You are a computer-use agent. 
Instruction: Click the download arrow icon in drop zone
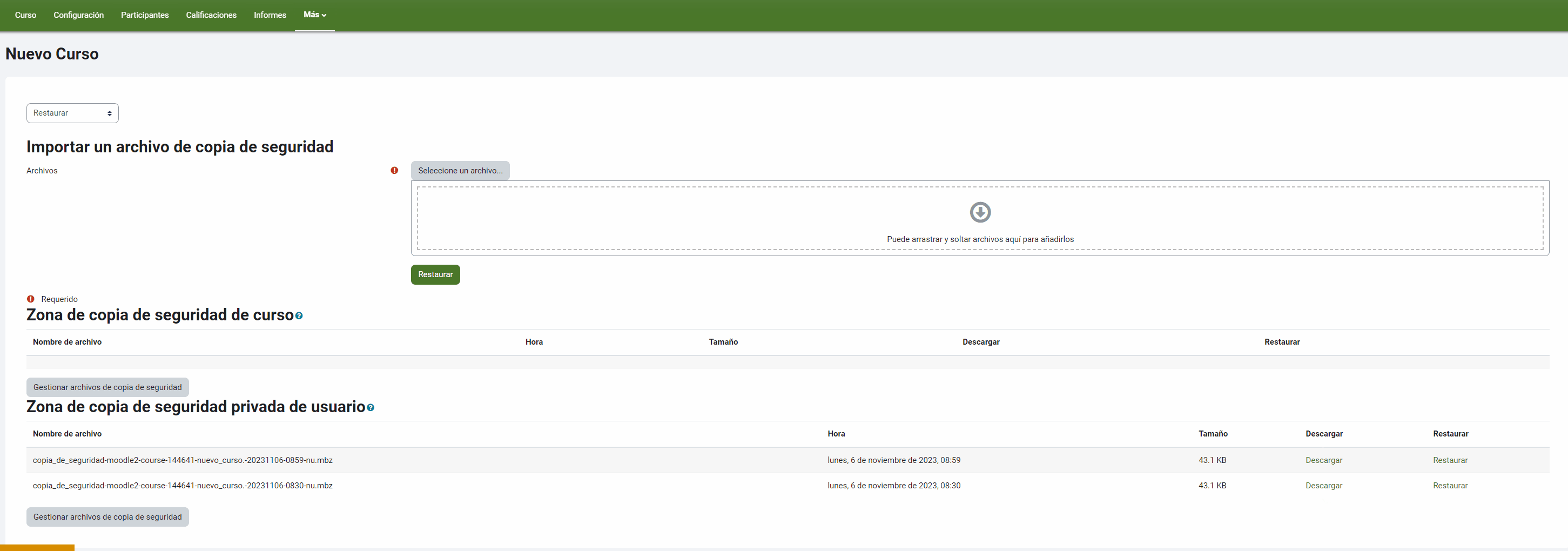(x=979, y=212)
